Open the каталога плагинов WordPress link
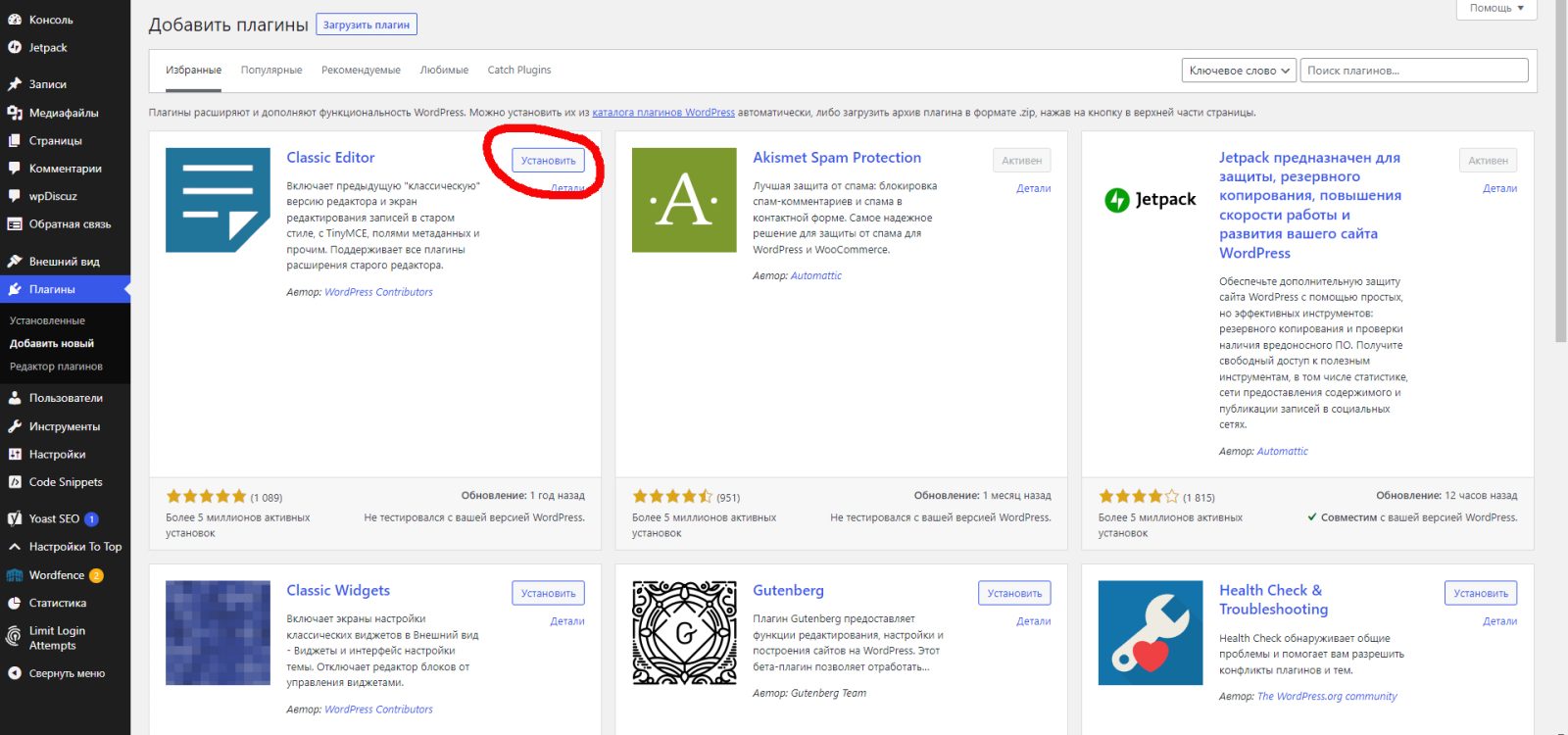Image resolution: width=1568 pixels, height=735 pixels. (x=663, y=113)
